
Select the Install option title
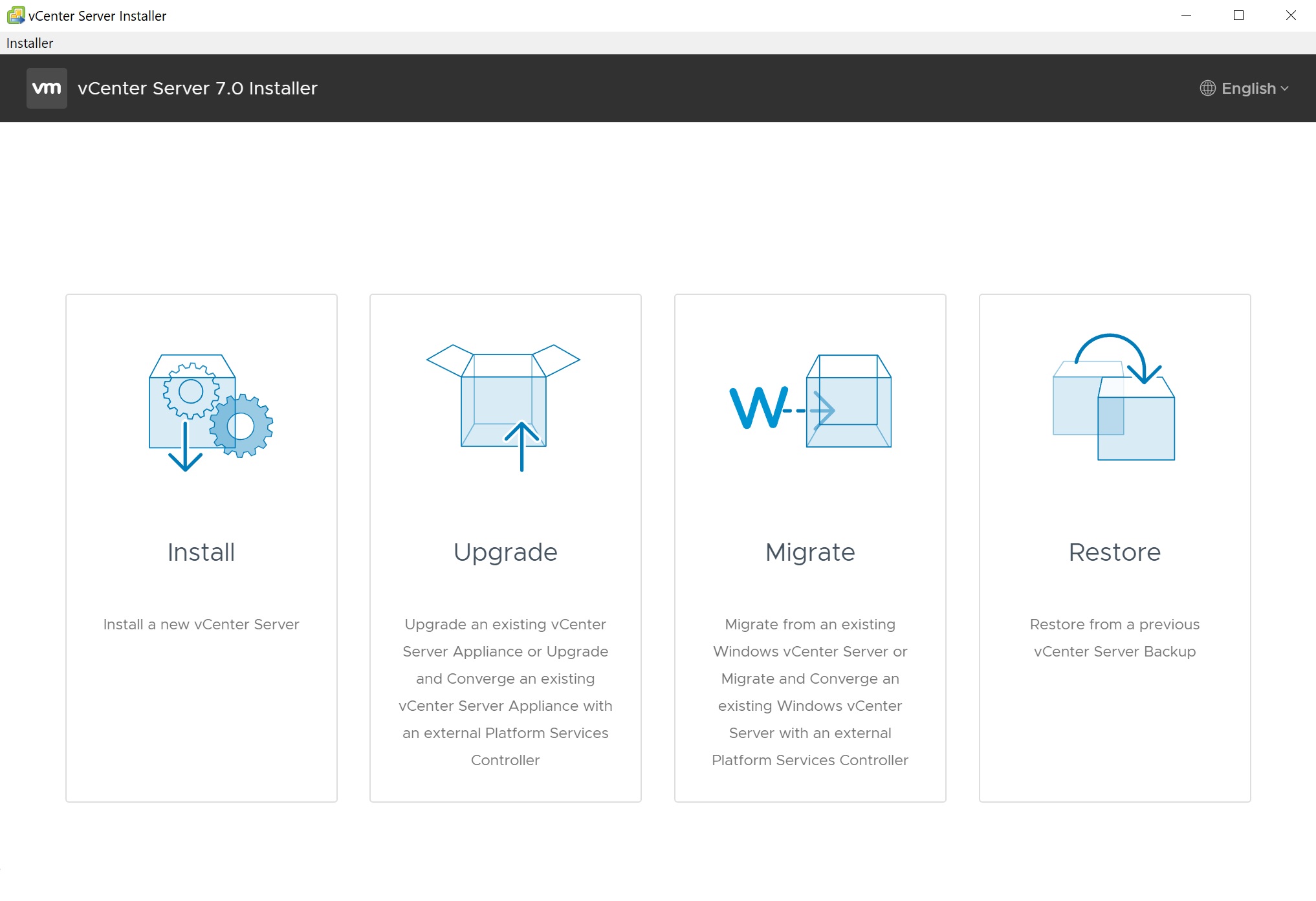click(x=201, y=552)
